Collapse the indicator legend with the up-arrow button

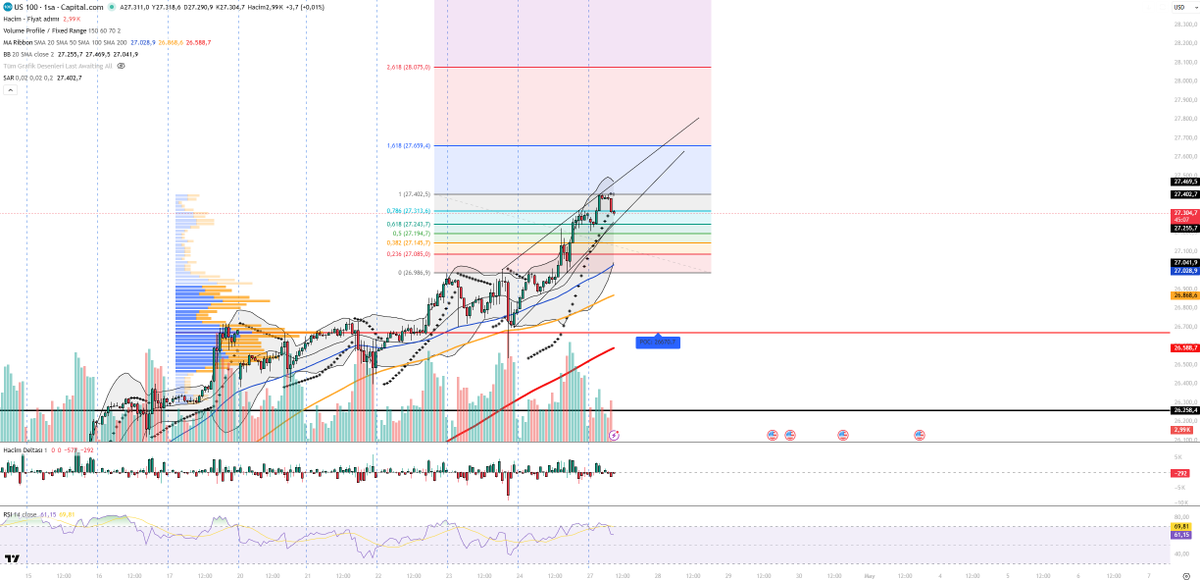click(x=10, y=90)
